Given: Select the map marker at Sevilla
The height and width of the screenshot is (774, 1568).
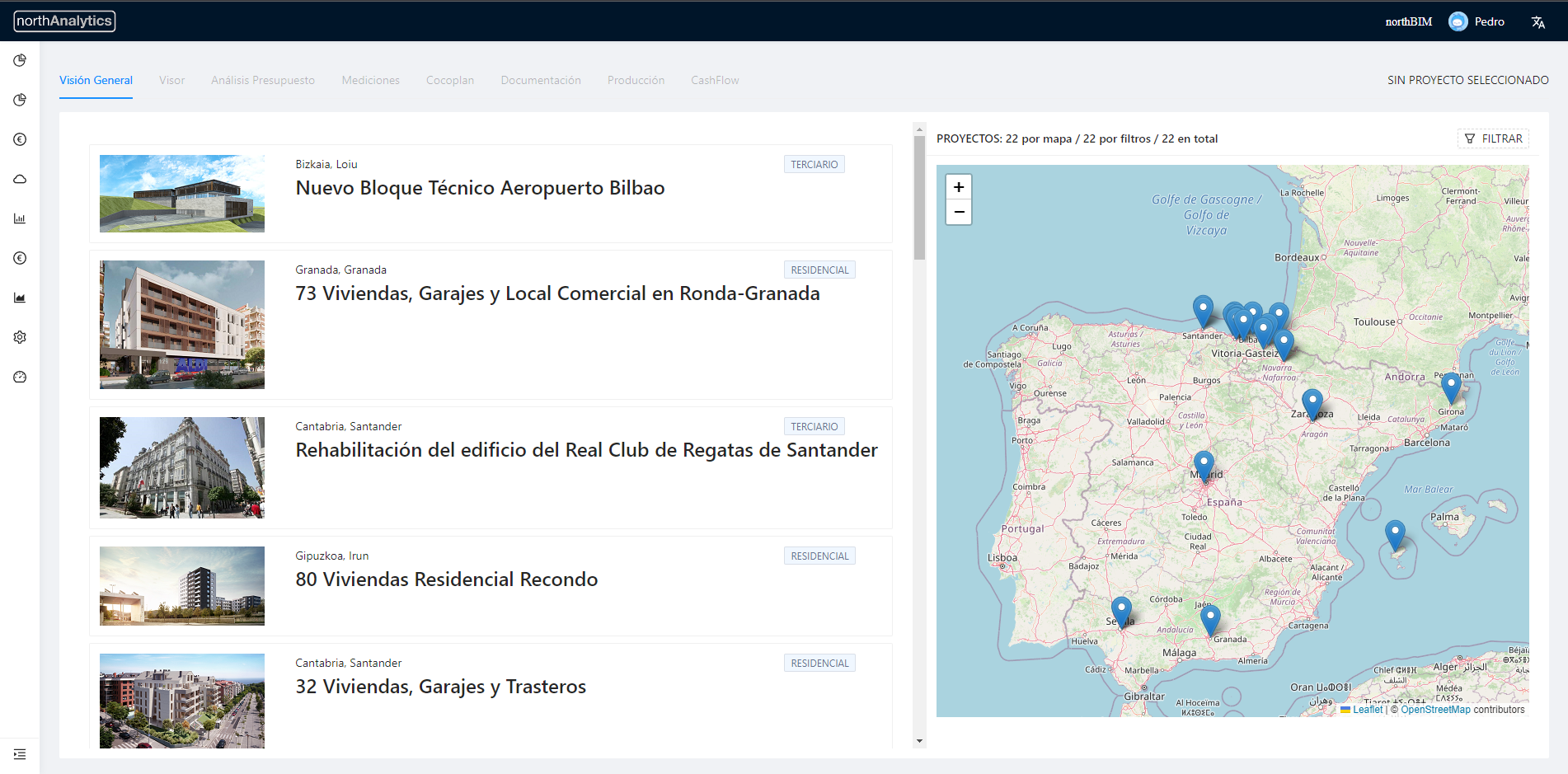Looking at the screenshot, I should pyautogui.click(x=1121, y=612).
